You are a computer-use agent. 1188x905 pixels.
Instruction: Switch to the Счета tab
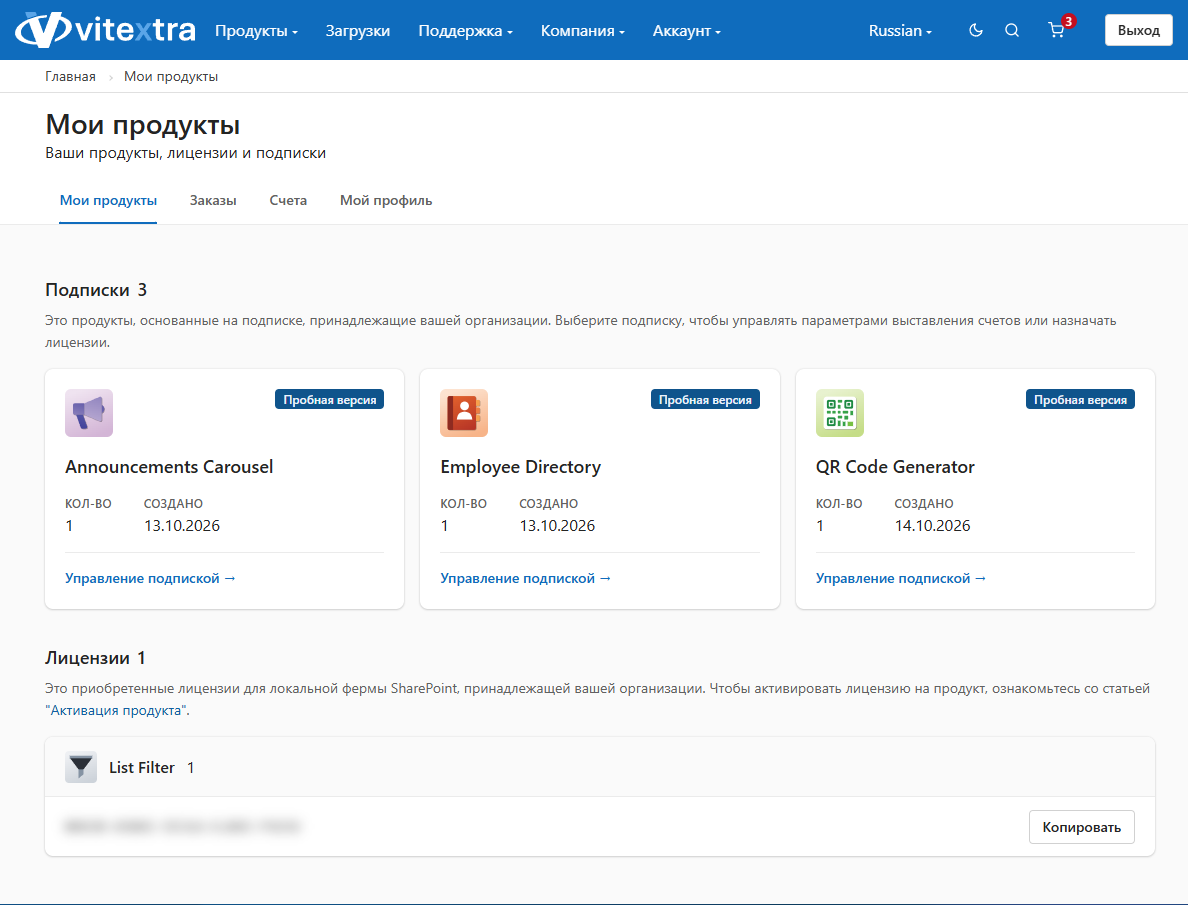coord(288,201)
